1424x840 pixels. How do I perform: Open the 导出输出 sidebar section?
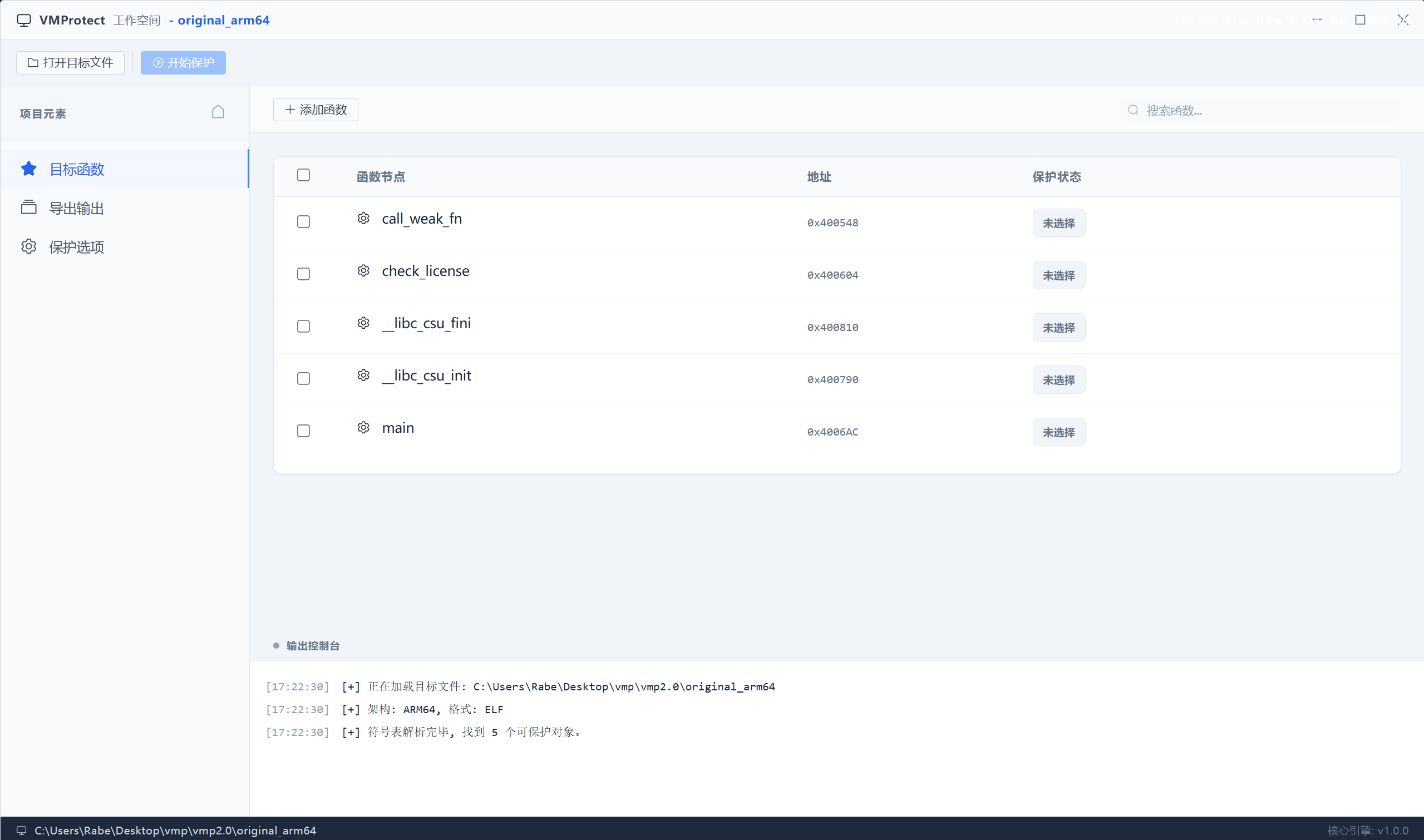(125, 207)
